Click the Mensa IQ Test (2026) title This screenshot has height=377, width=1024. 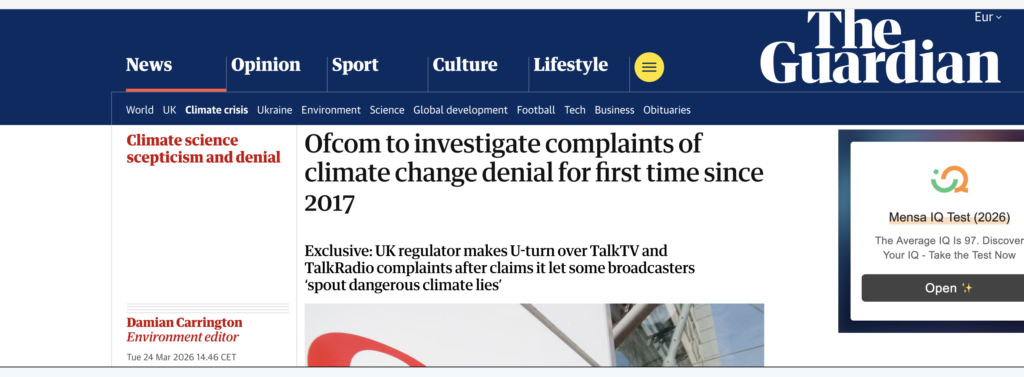[949, 218]
